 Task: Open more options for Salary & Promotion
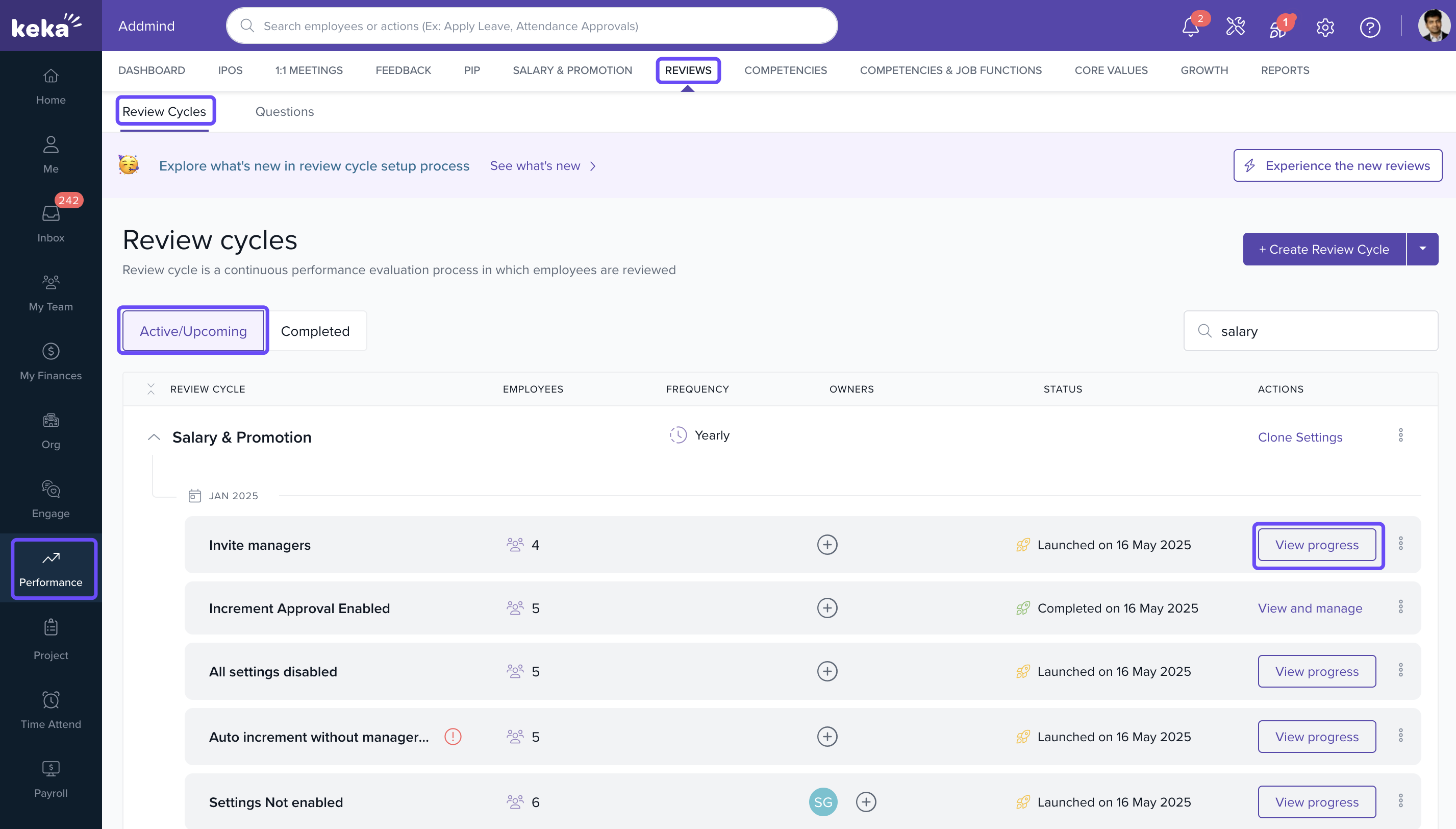[x=1400, y=435]
